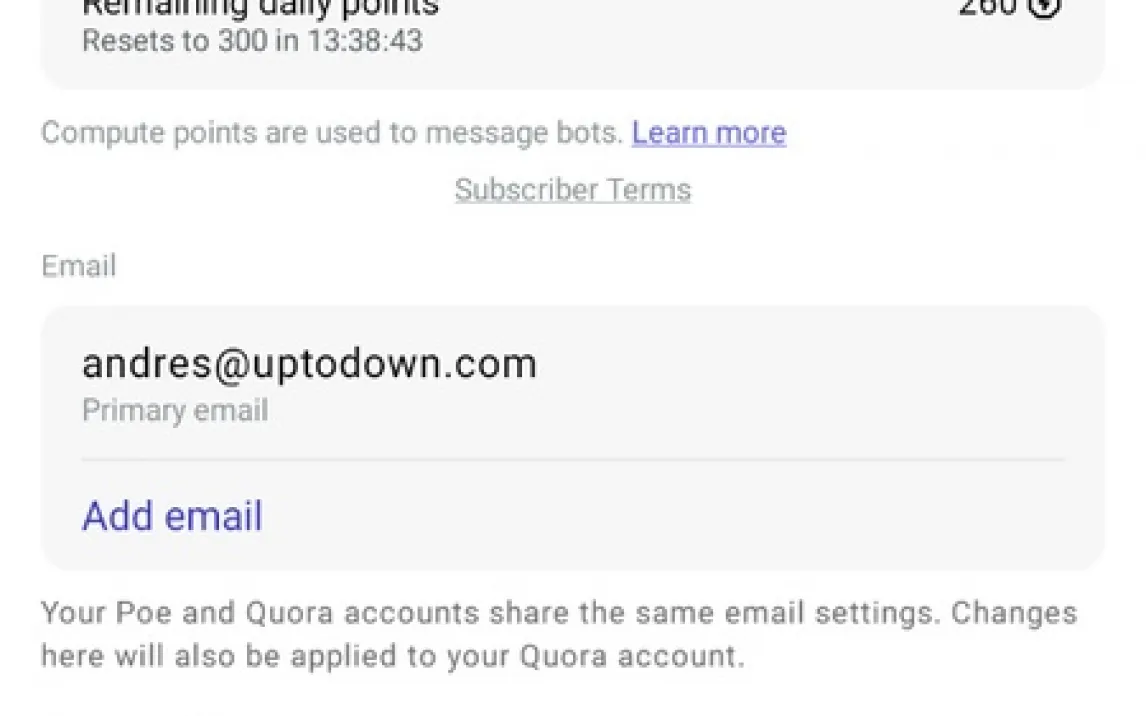1146x716 pixels.
Task: Click the Primary email label
Action: (x=174, y=411)
